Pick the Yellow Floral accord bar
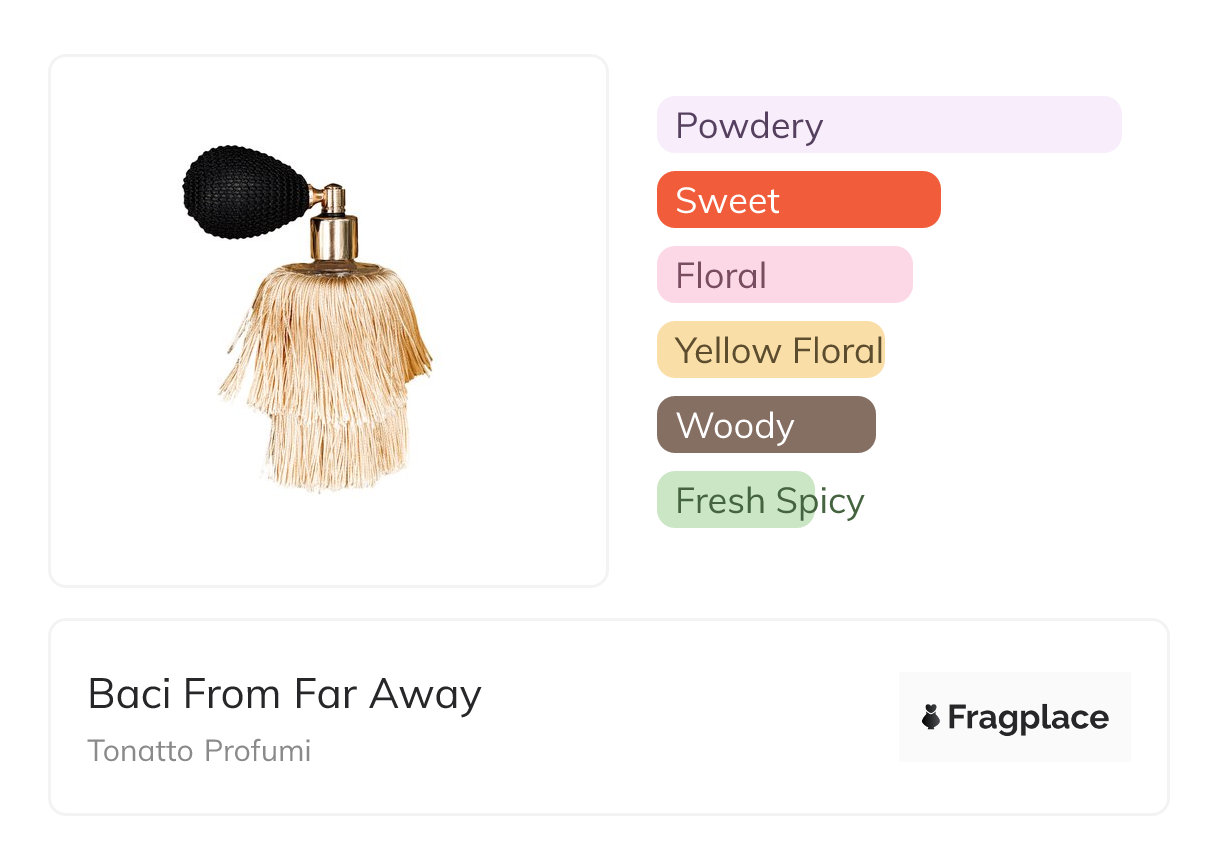1218x864 pixels. click(x=770, y=350)
